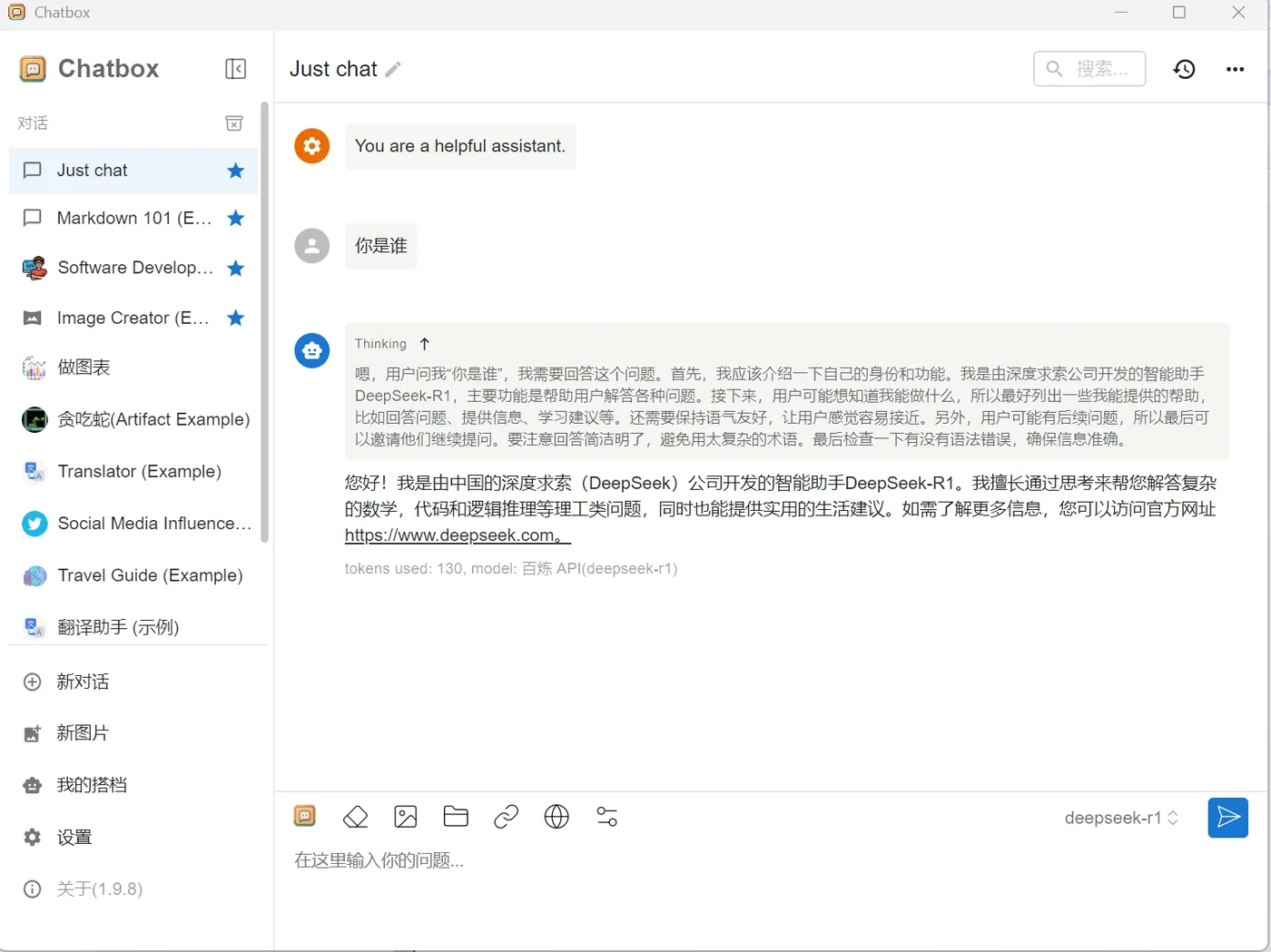Open 设置 settings
This screenshot has height=952, width=1271.
click(x=136, y=837)
